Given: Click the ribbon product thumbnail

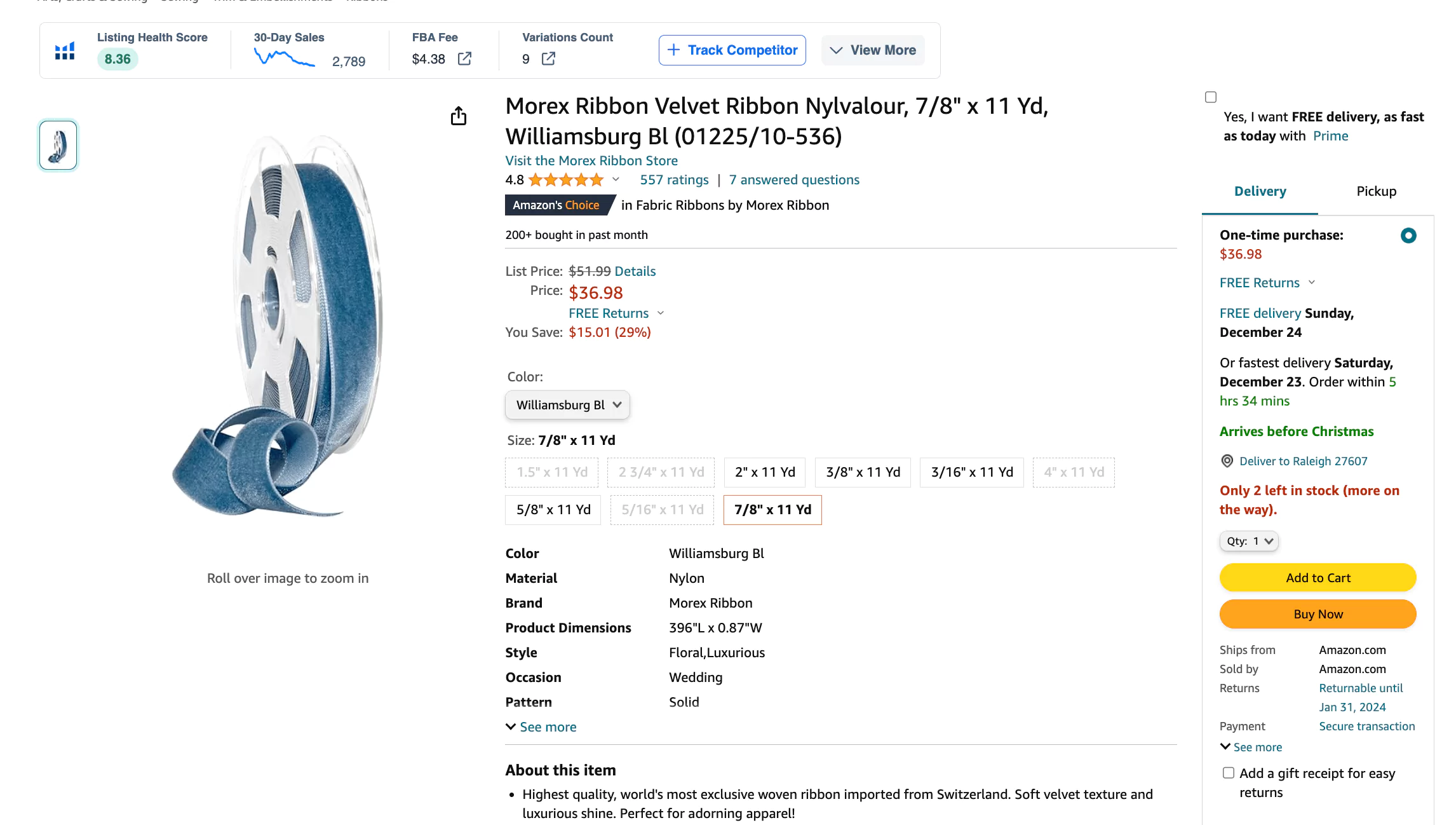Looking at the screenshot, I should (58, 146).
